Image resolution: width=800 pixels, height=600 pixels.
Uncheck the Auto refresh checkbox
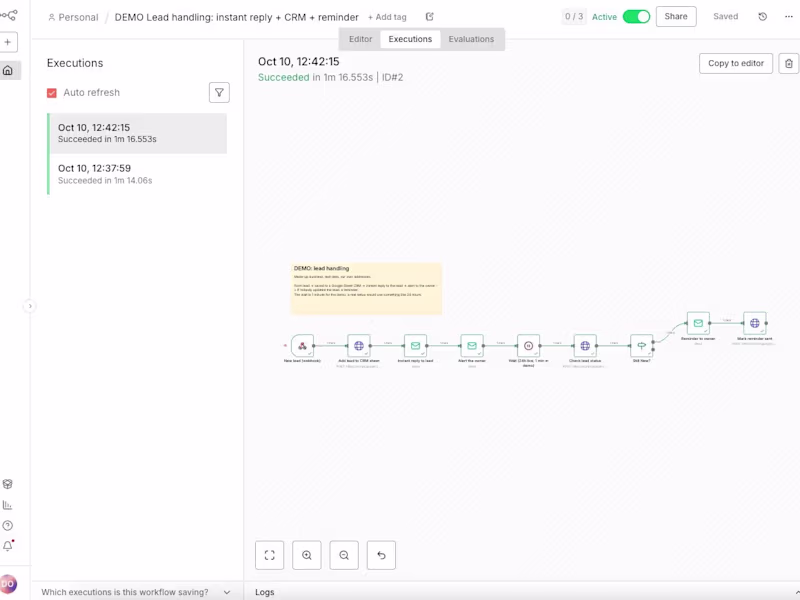point(52,93)
